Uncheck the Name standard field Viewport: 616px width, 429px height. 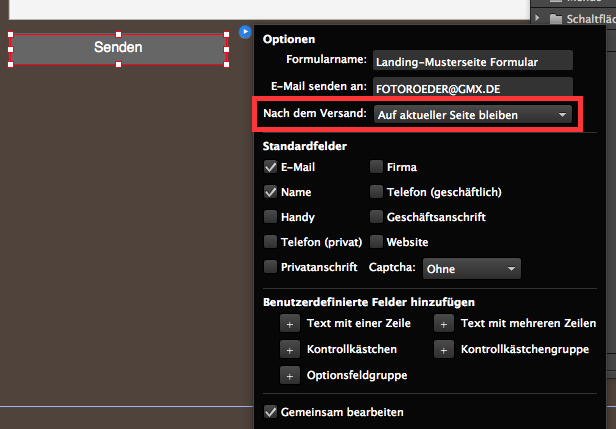(x=270, y=192)
